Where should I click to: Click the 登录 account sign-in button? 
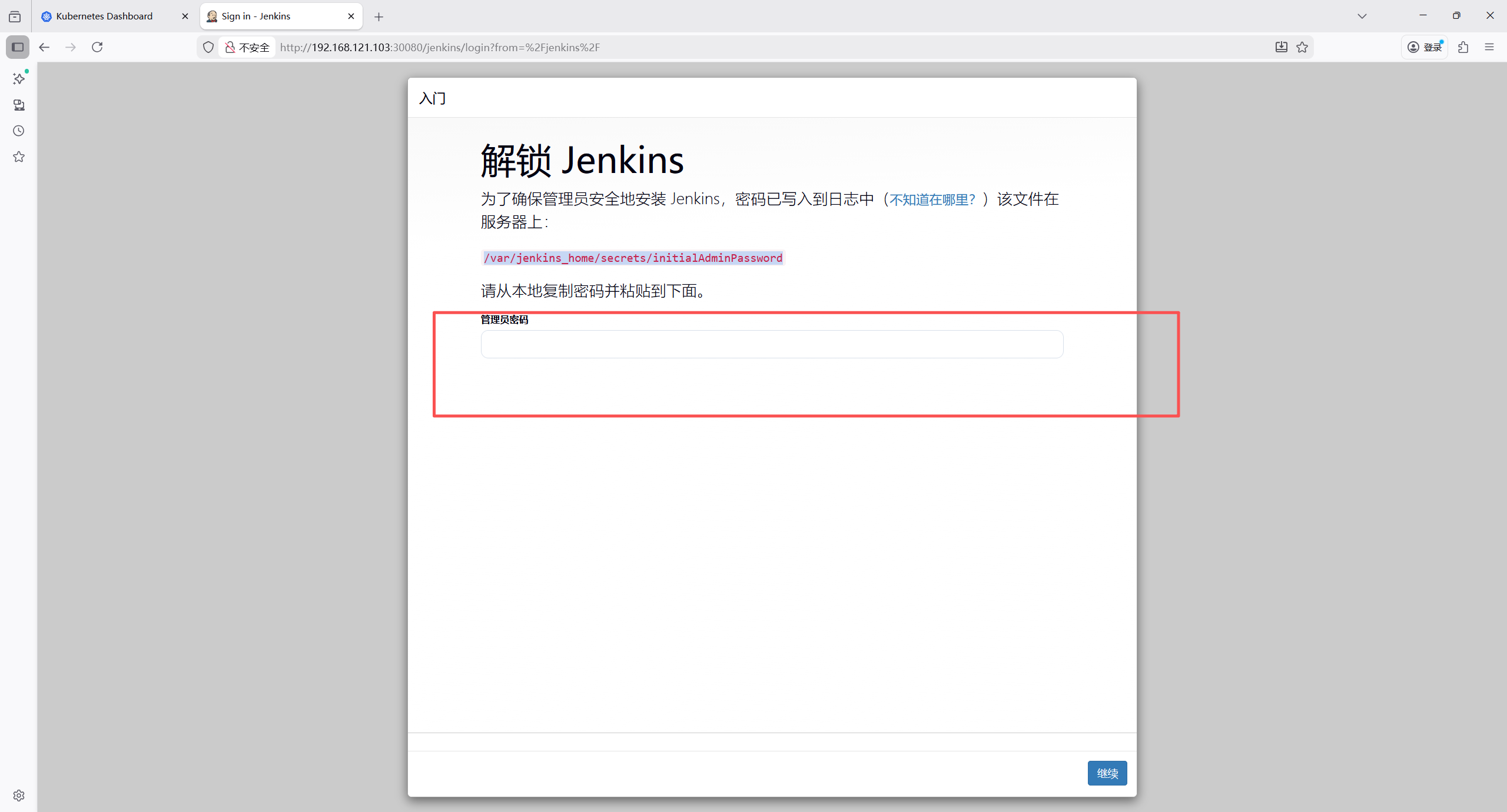coord(1425,47)
